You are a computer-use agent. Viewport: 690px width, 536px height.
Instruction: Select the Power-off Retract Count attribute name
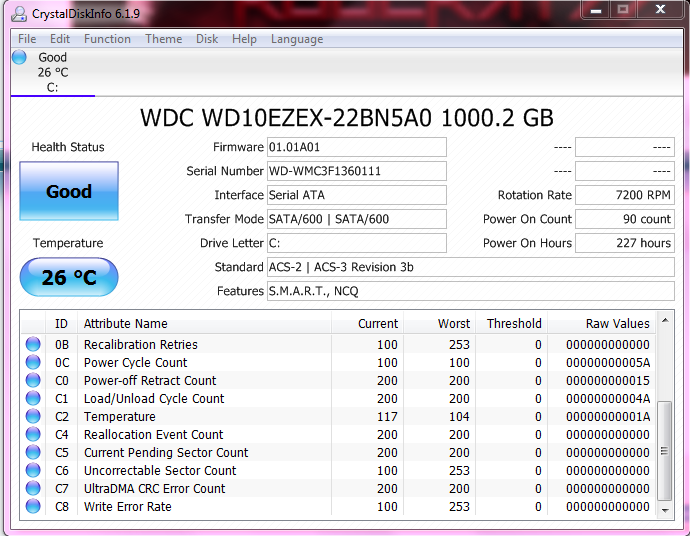click(150, 380)
